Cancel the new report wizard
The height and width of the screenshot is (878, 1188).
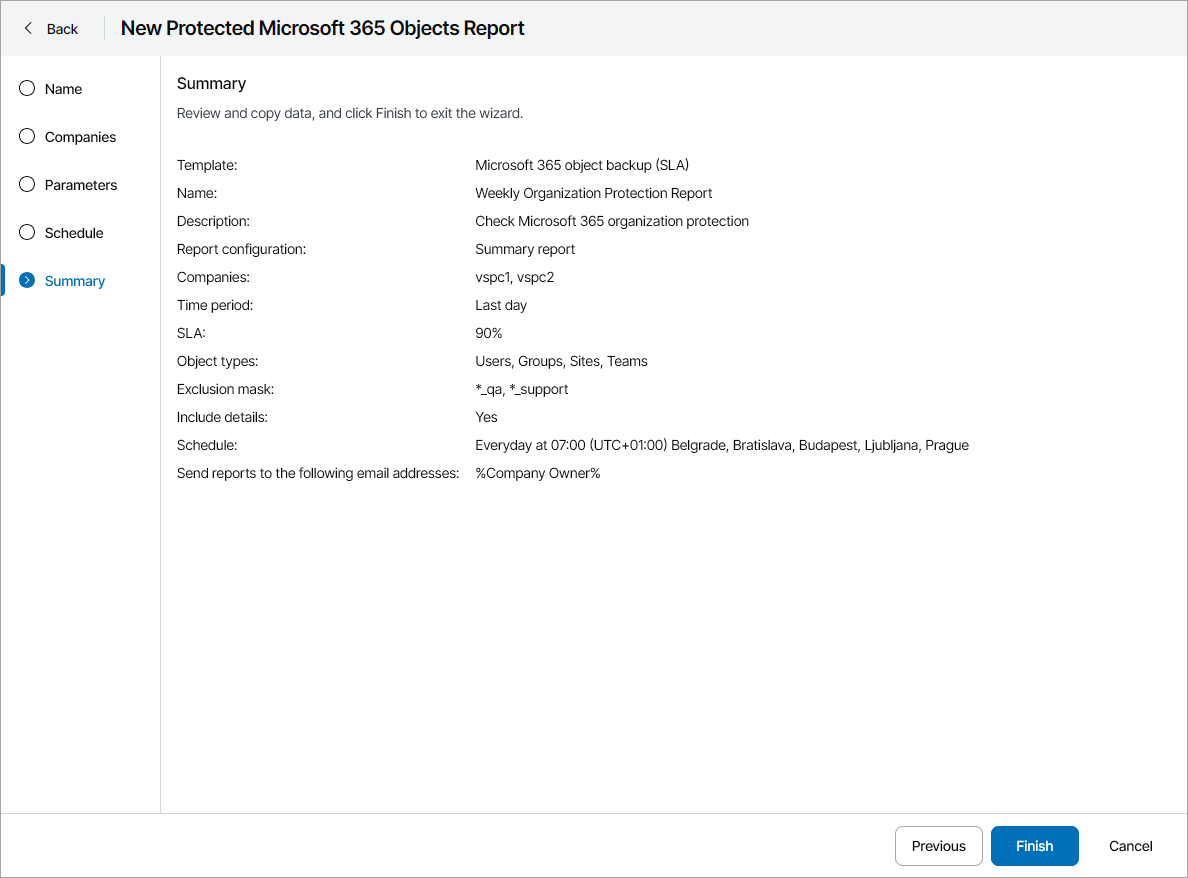click(1130, 846)
